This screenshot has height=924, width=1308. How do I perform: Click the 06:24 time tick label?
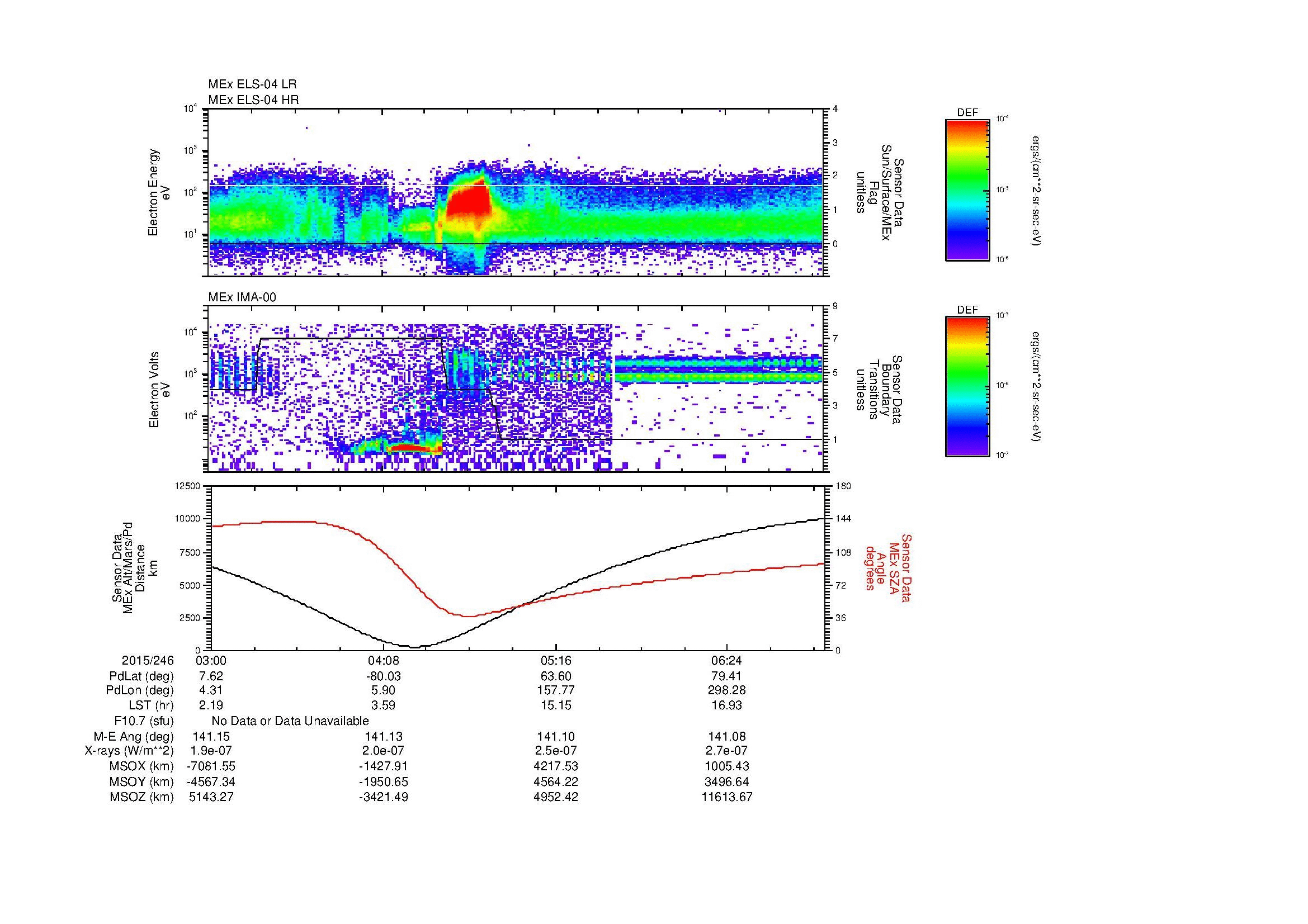coord(728,661)
